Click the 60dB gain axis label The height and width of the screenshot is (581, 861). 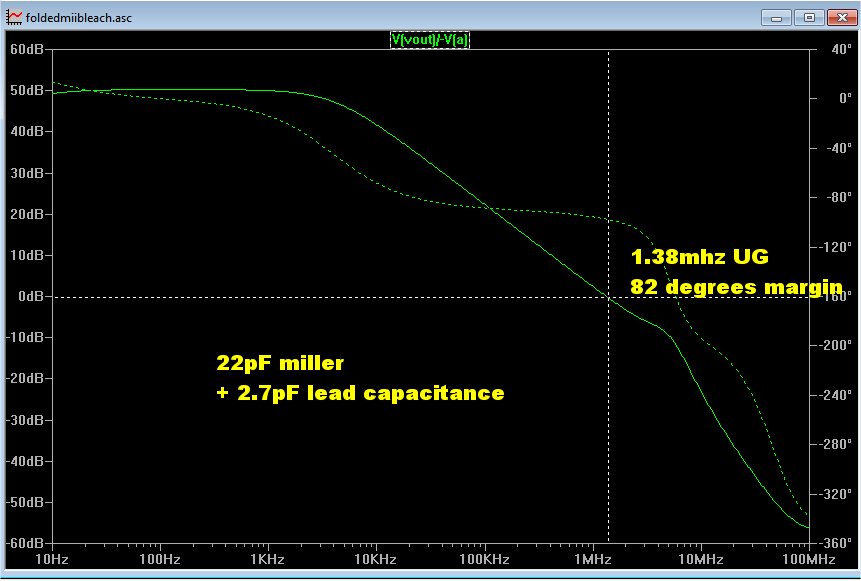click(x=26, y=49)
